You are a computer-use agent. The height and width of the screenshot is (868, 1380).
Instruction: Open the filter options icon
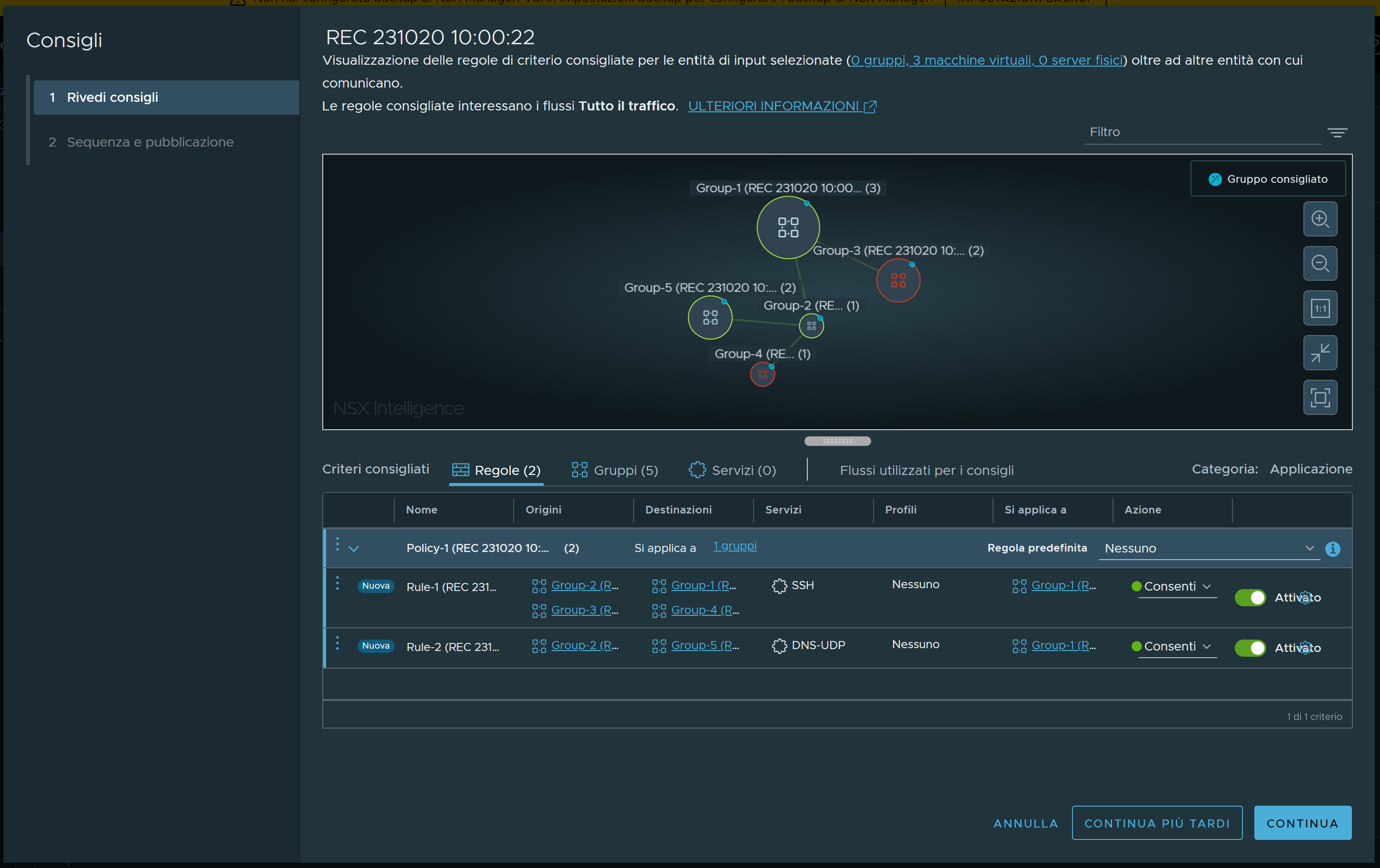[1337, 133]
